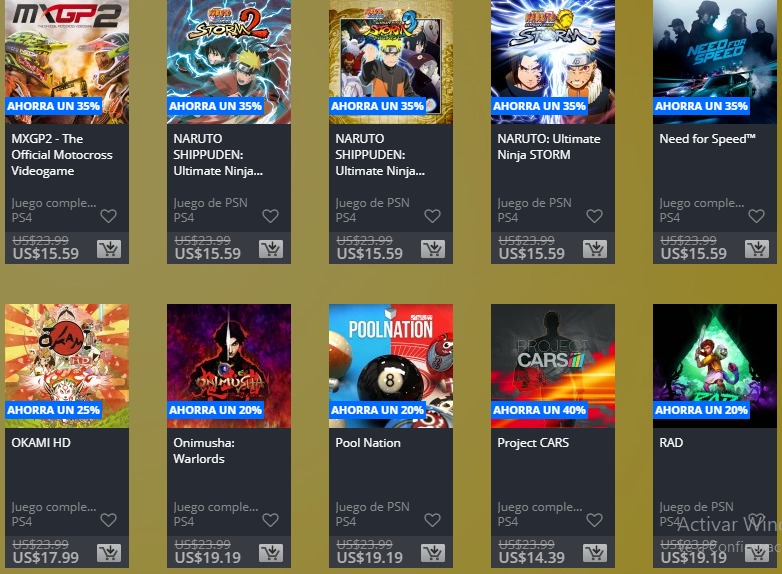Image resolution: width=782 pixels, height=574 pixels.
Task: Add Pool Nation to cart
Action: [432, 553]
